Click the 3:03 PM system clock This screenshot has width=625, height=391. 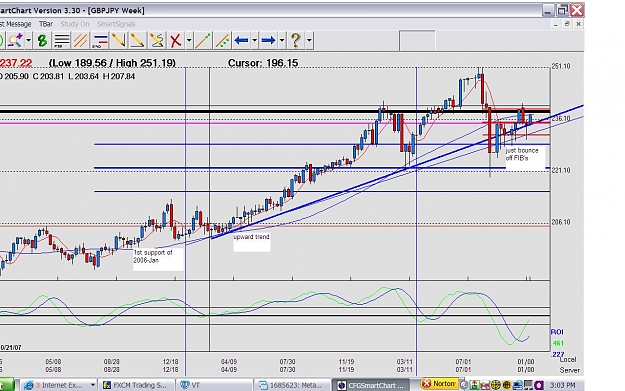click(562, 385)
